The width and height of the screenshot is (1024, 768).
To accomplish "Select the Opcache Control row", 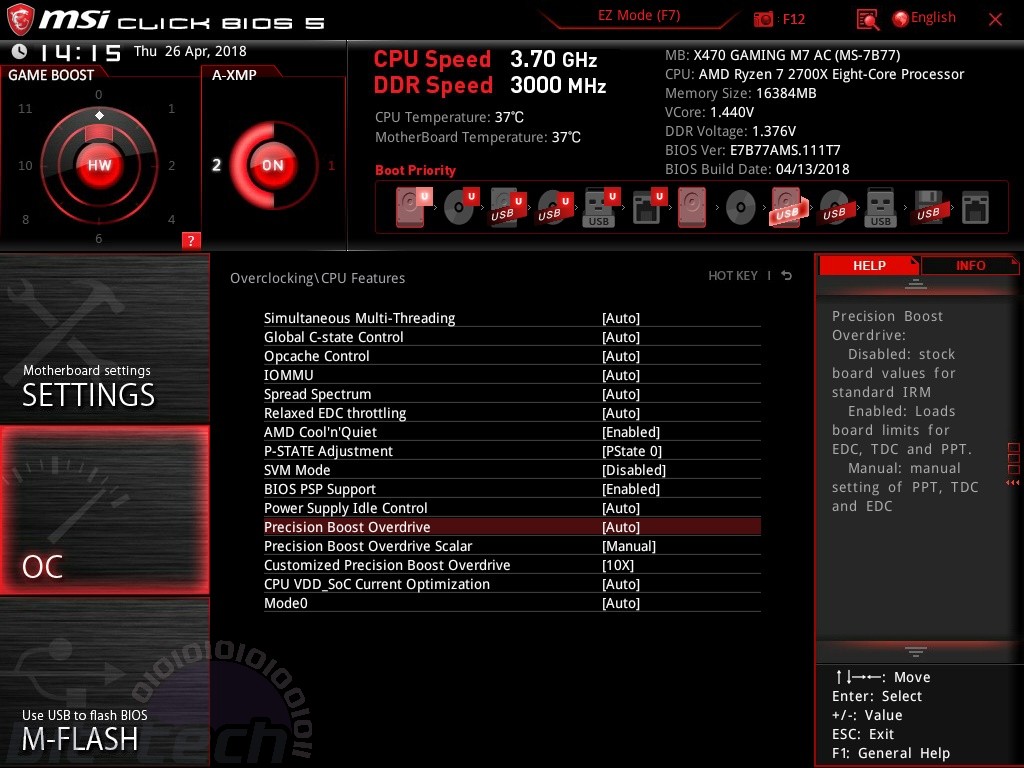I will coord(512,356).
